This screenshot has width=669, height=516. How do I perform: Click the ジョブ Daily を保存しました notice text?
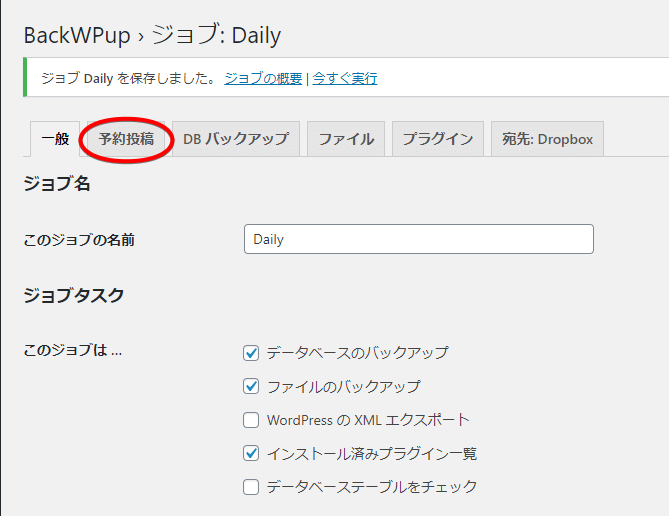(129, 79)
